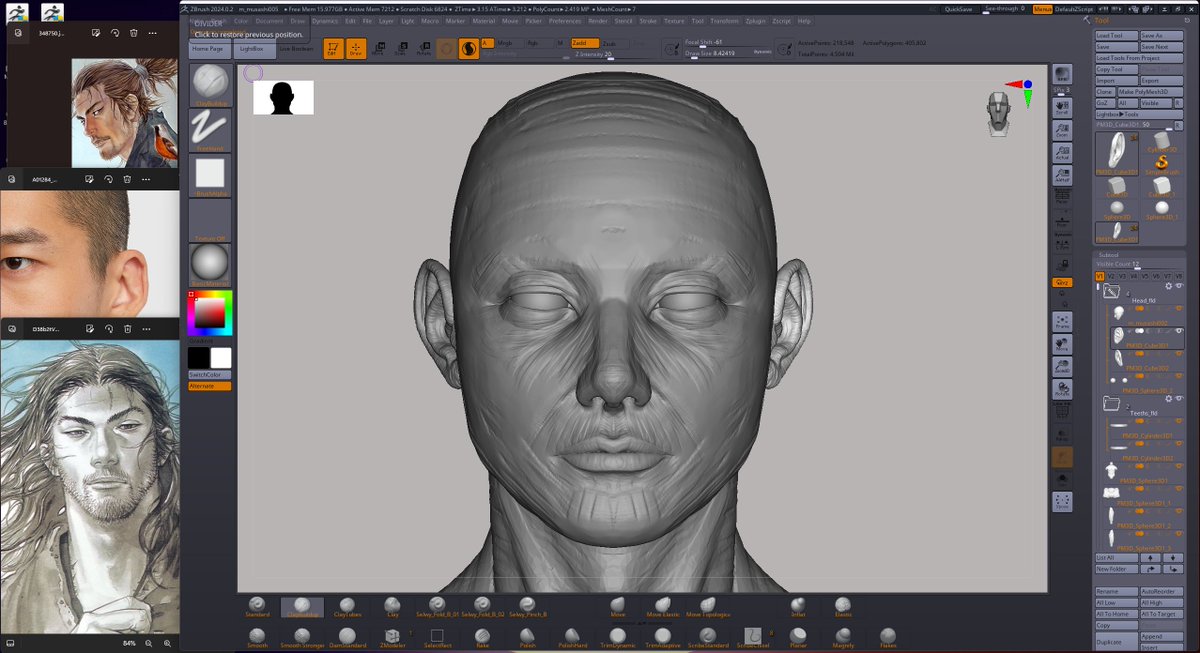1200x653 pixels.
Task: Select the Magnify brush
Action: point(843,638)
